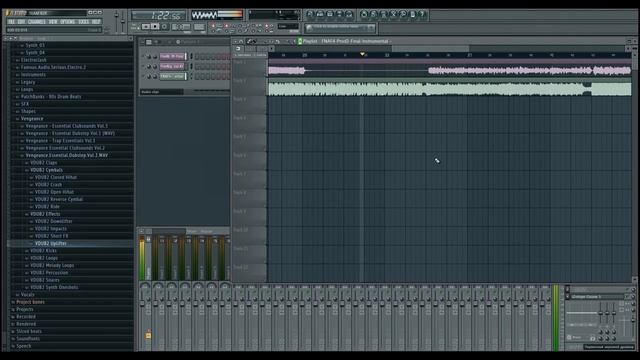Image resolution: width=640 pixels, height=360 pixels.
Task: Click the third green channel button
Action: click(173, 76)
